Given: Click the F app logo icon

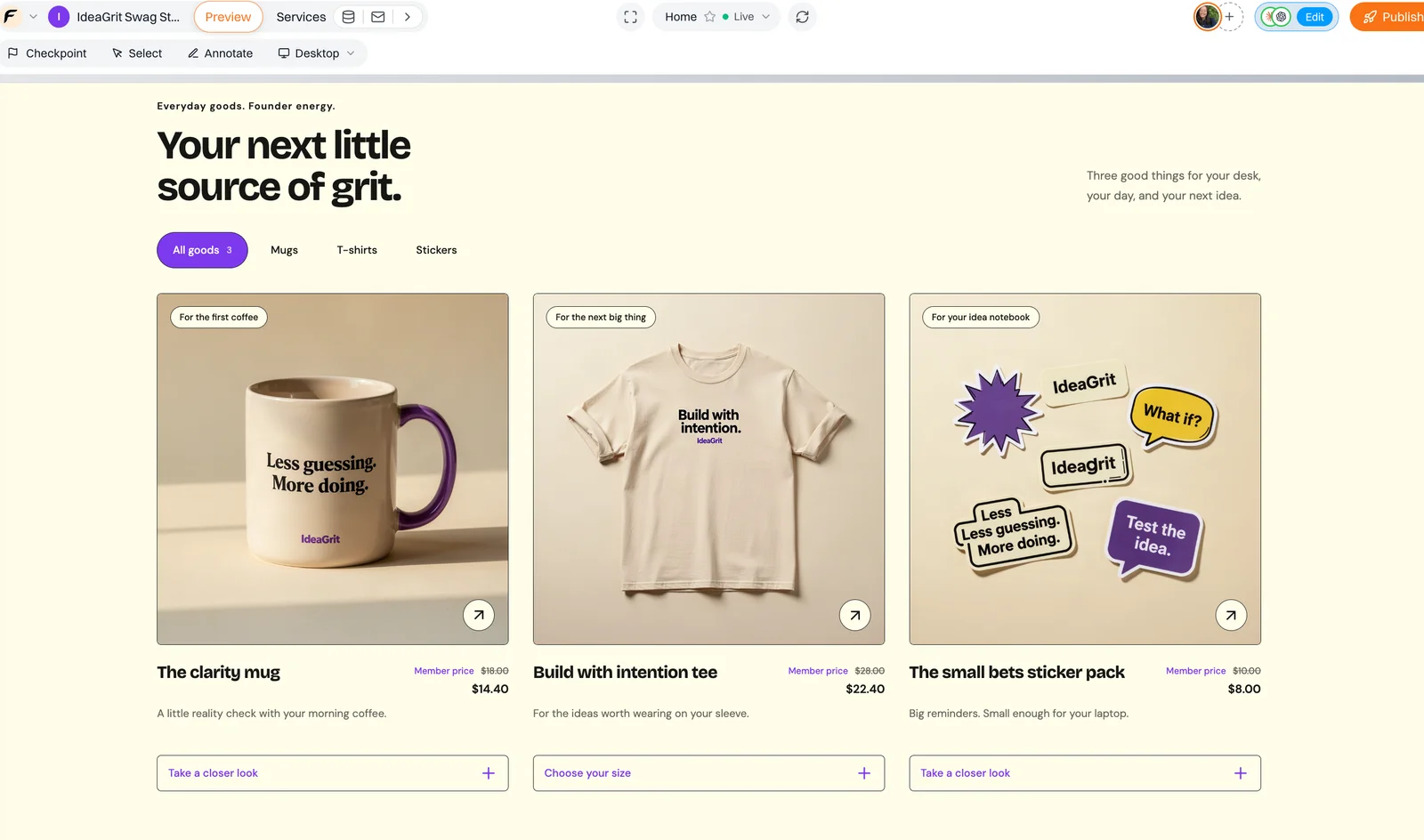Looking at the screenshot, I should pyautogui.click(x=11, y=16).
